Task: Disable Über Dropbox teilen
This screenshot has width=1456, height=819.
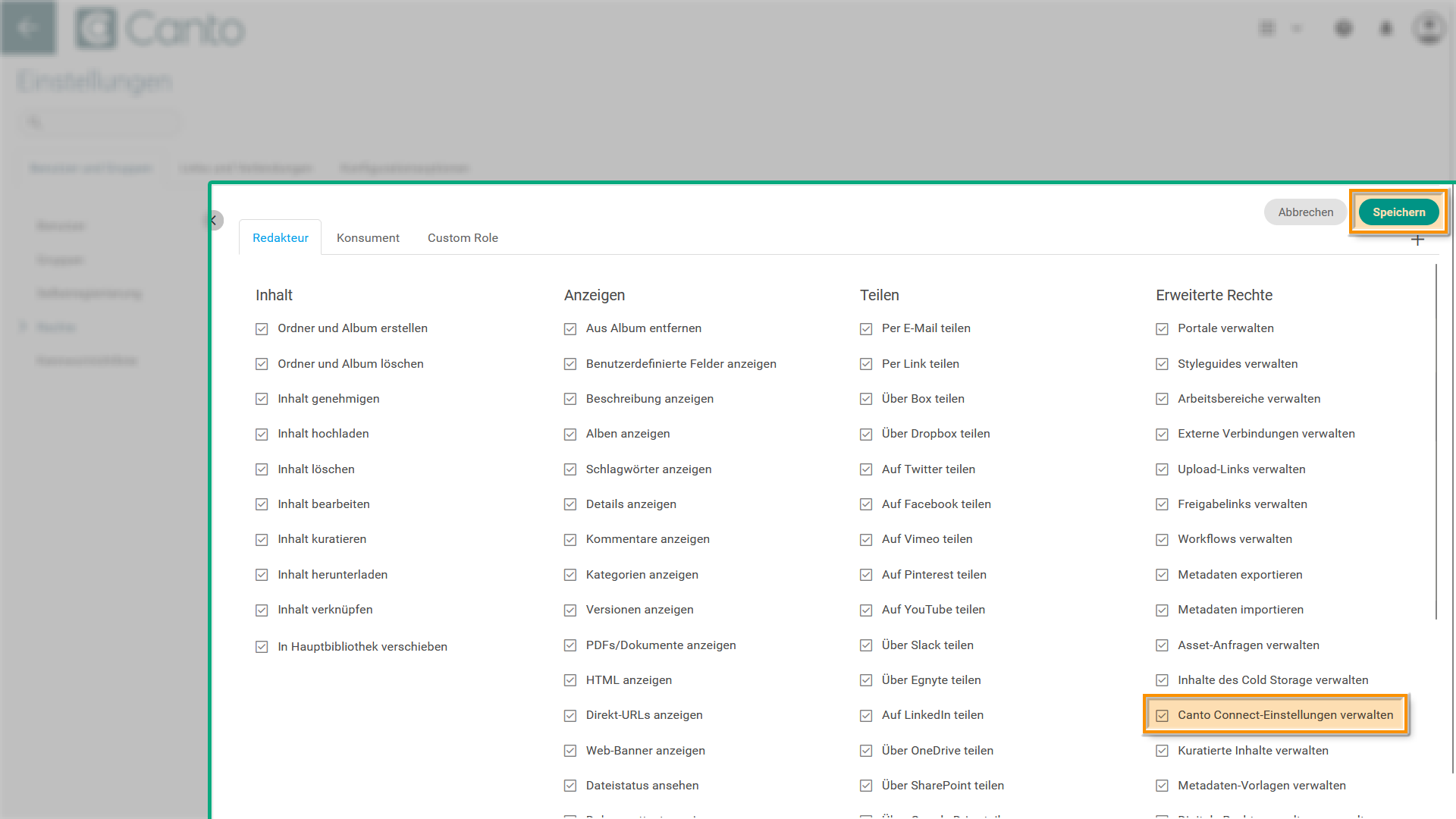Action: pos(866,435)
